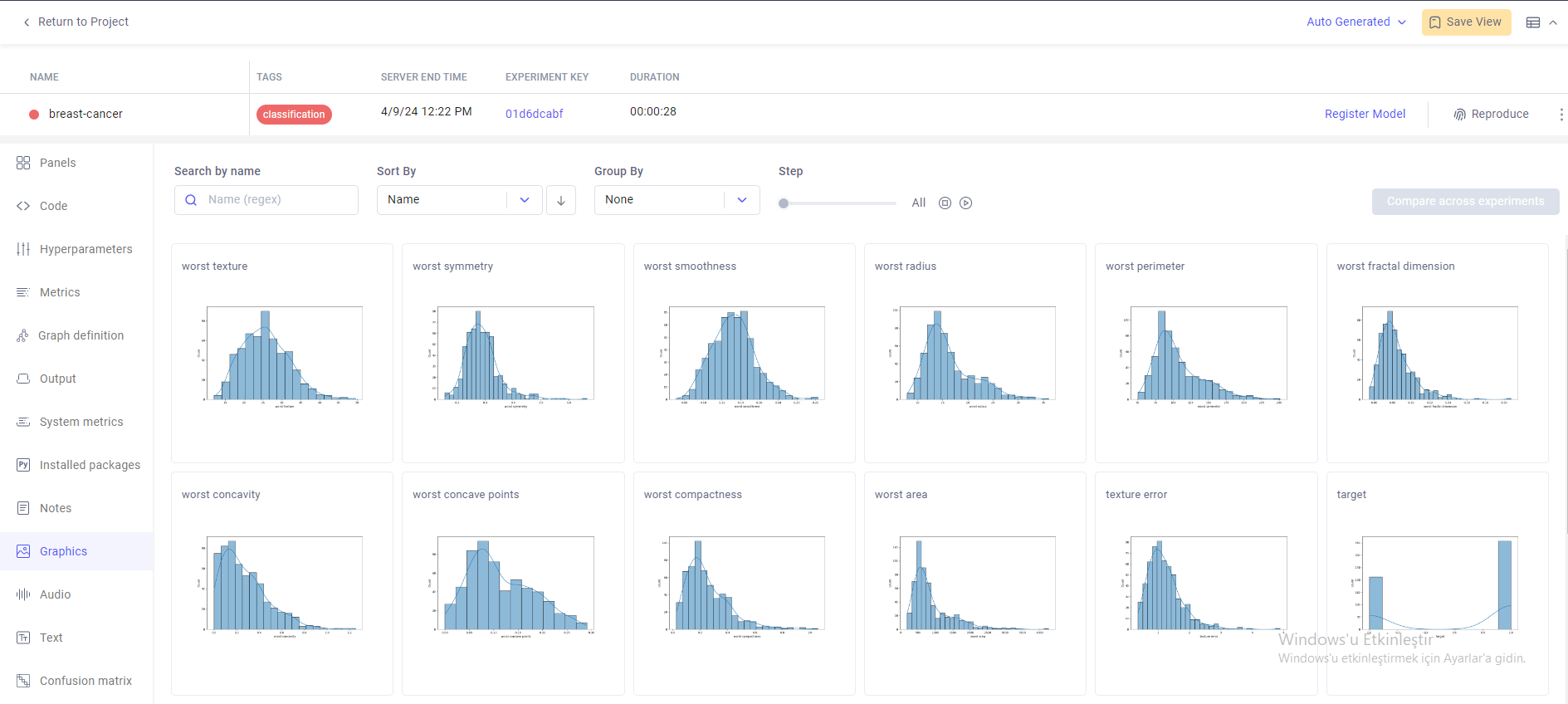The width and height of the screenshot is (1568, 704).
Task: Click the DURATION column header
Action: [655, 77]
